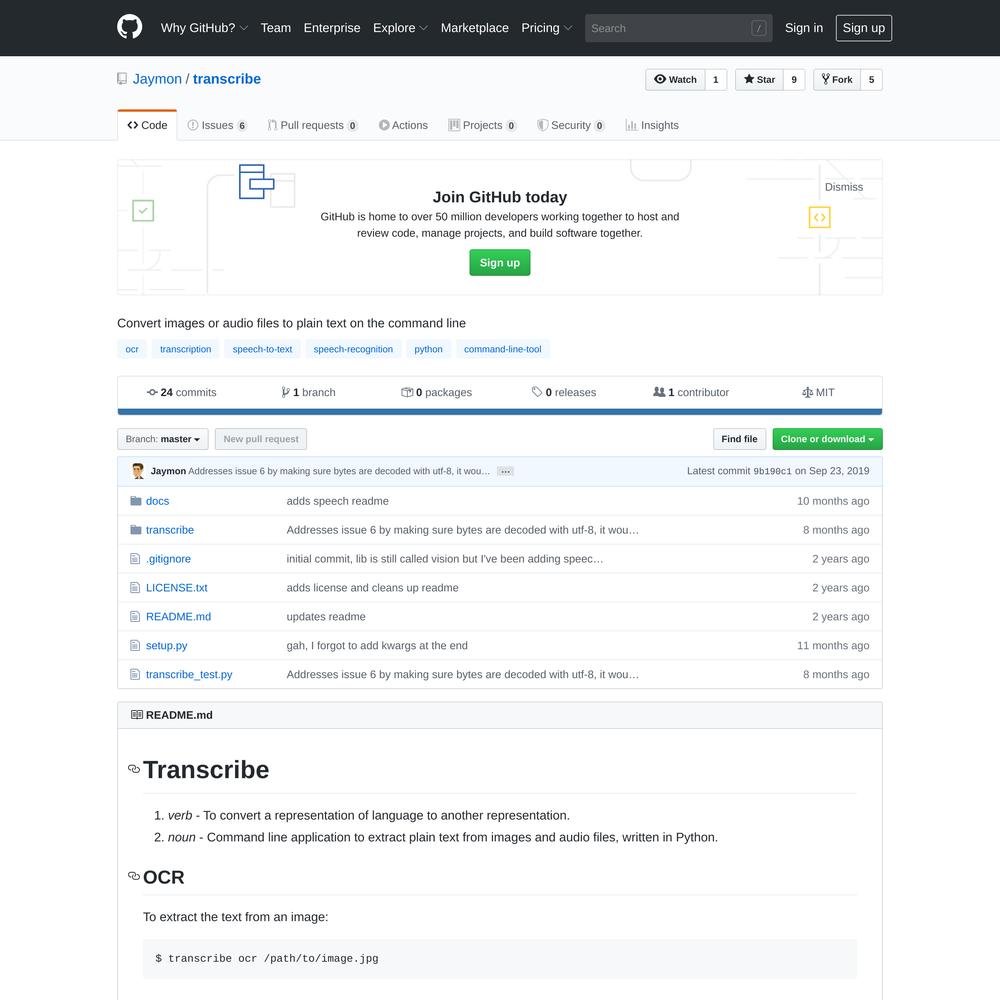1000x1000 pixels.
Task: Click the command-line-tool topic tag
Action: click(503, 349)
